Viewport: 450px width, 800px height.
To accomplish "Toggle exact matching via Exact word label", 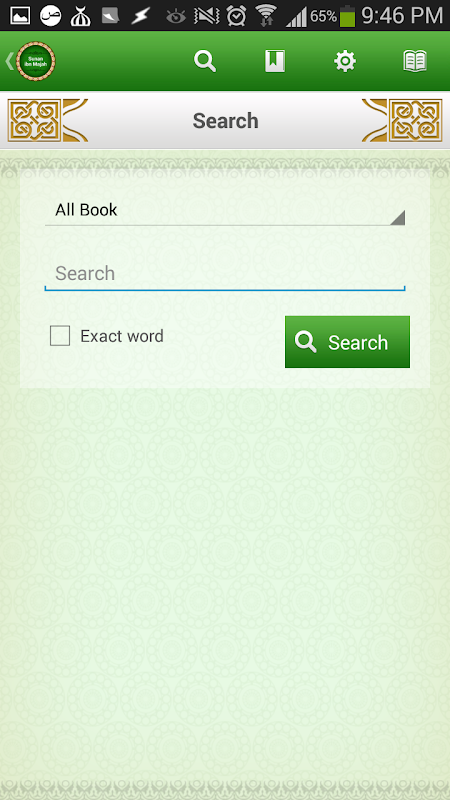I will (x=122, y=336).
